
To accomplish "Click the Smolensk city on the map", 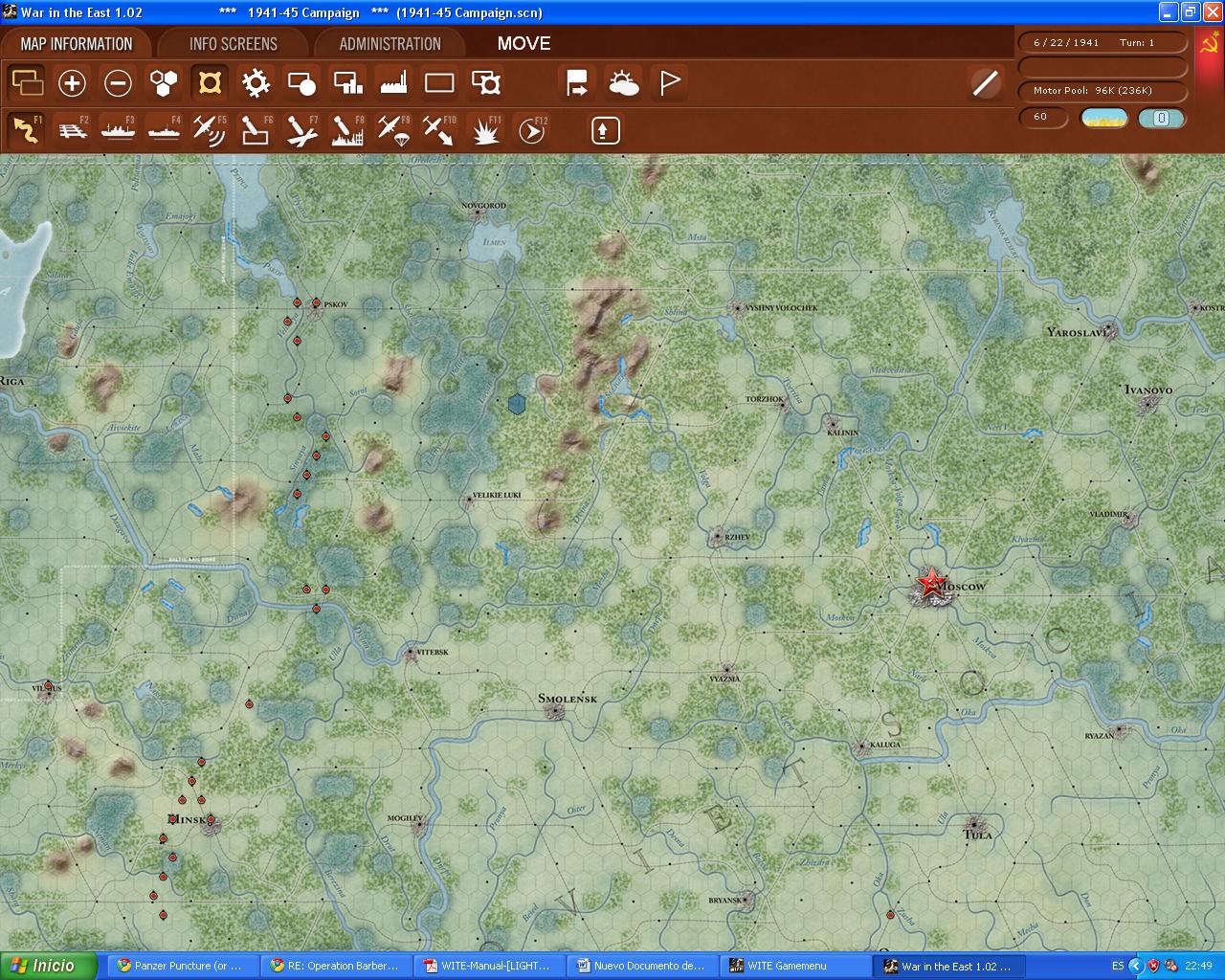I will pyautogui.click(x=553, y=712).
